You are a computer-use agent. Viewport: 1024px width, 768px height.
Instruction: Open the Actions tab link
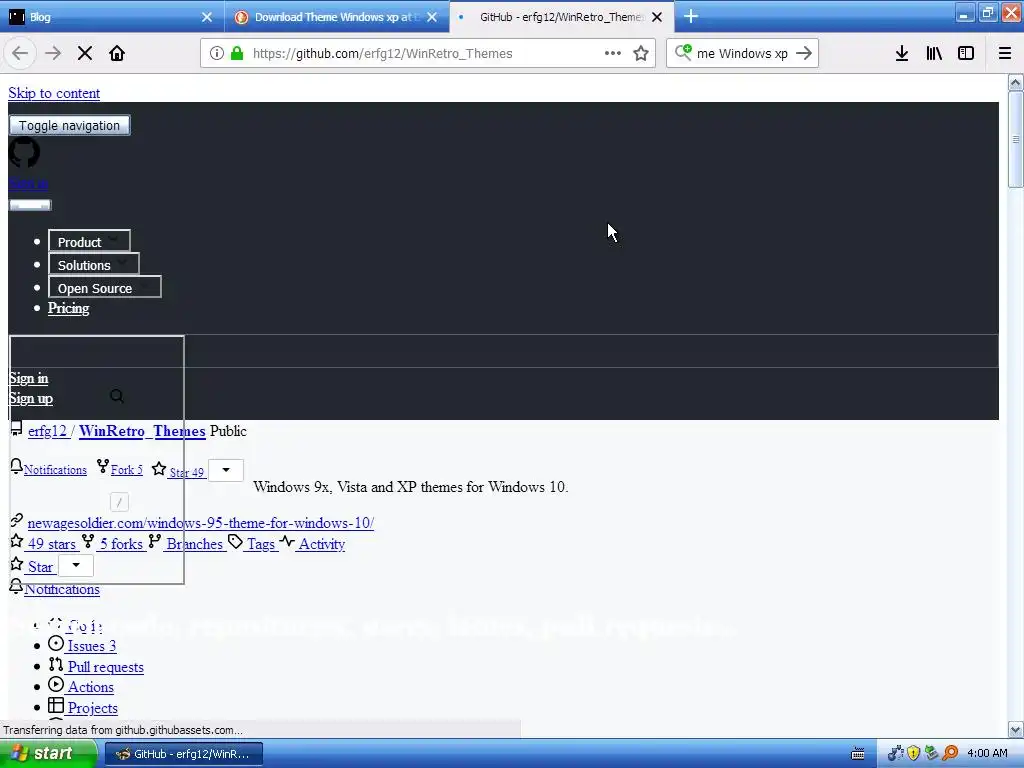(x=90, y=687)
